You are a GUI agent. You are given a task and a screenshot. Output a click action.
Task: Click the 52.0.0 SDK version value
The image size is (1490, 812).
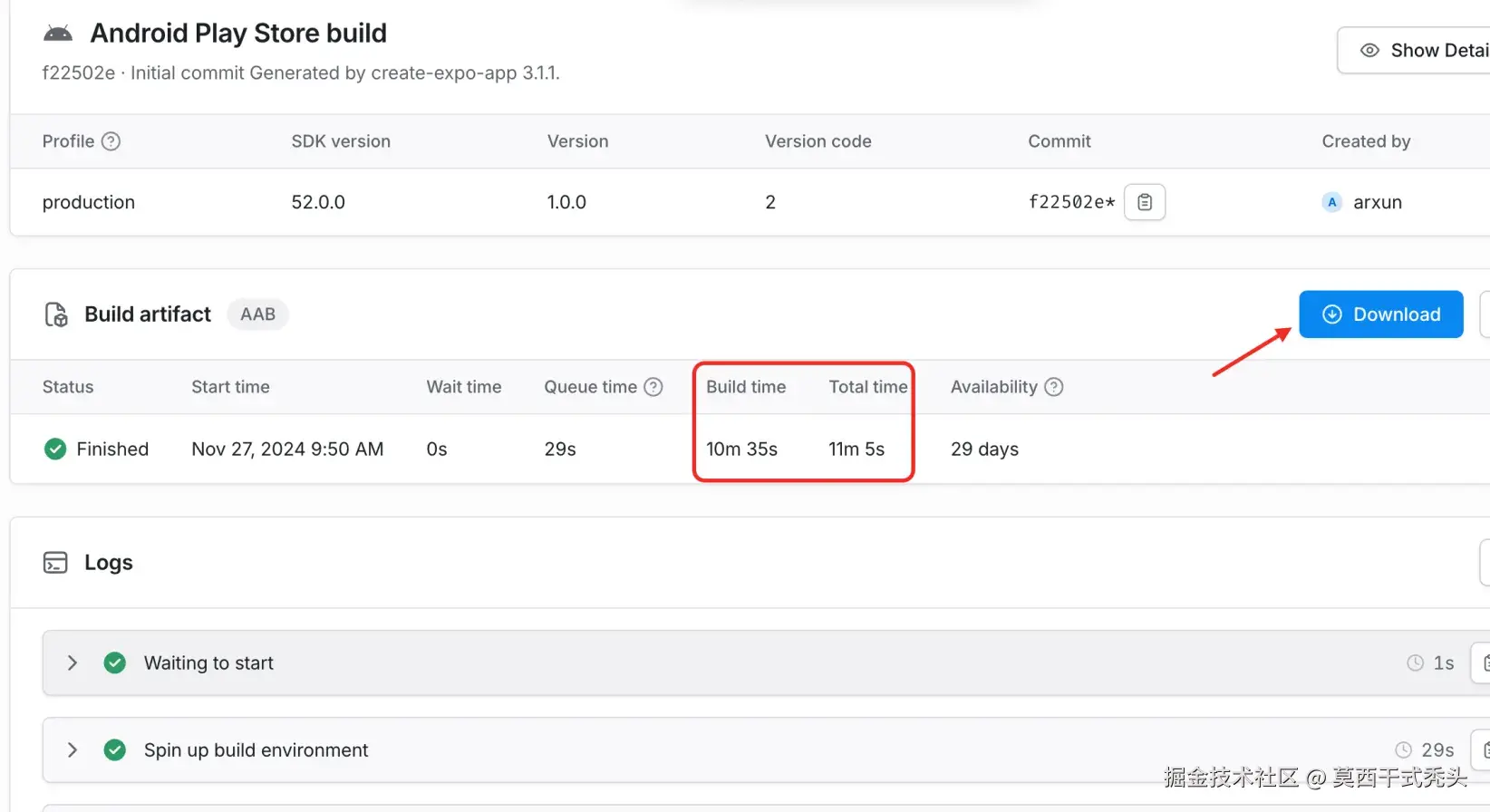point(318,202)
